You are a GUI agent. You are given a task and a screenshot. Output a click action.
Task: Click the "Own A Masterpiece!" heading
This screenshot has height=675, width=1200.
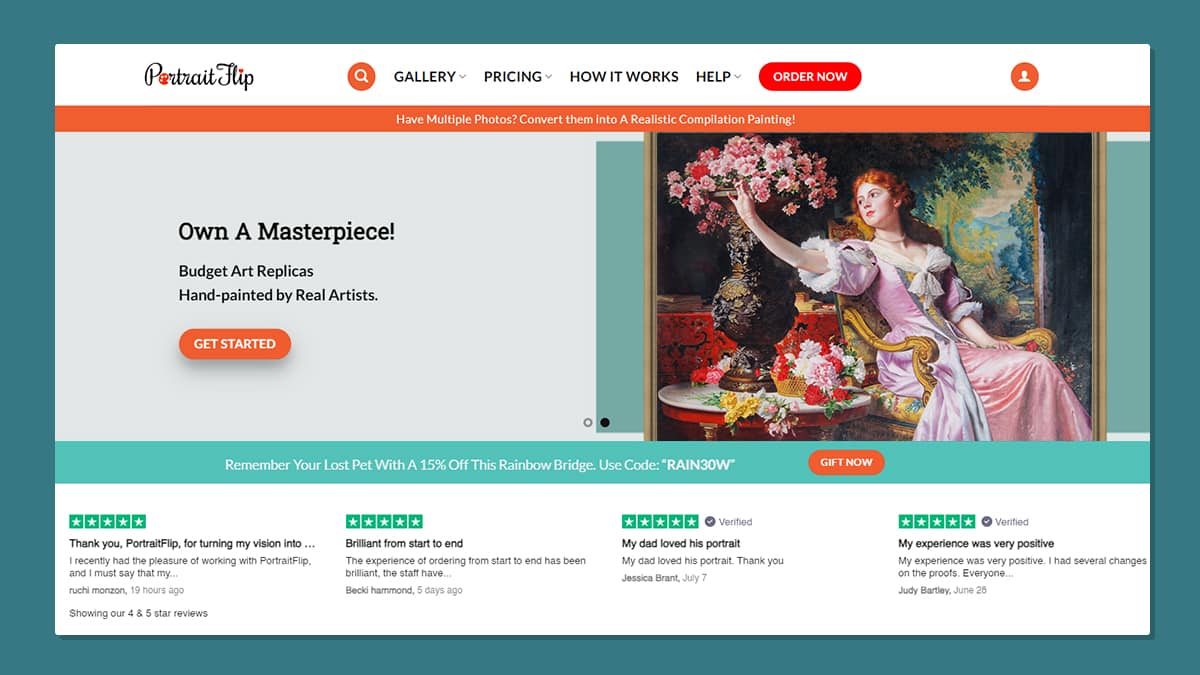287,232
